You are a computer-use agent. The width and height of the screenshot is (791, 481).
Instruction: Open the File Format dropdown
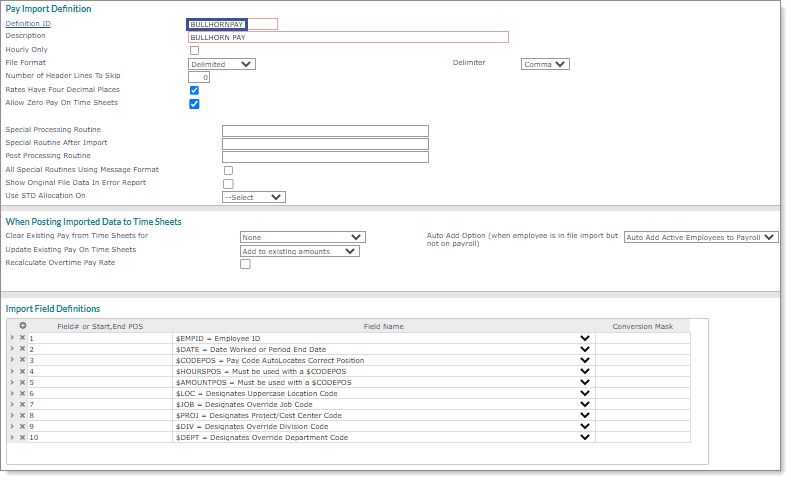[221, 64]
